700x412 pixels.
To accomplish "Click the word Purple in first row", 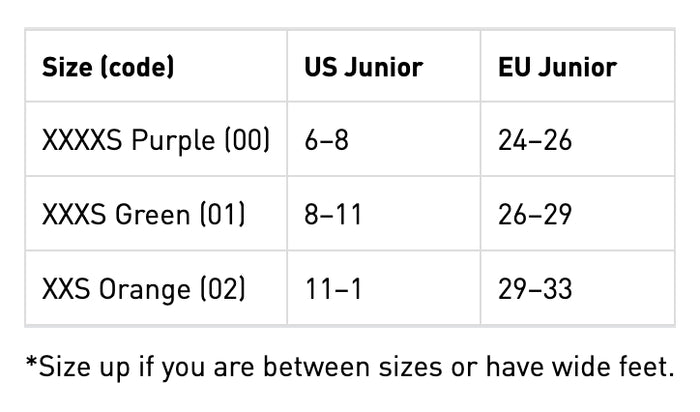I will click(173, 141).
